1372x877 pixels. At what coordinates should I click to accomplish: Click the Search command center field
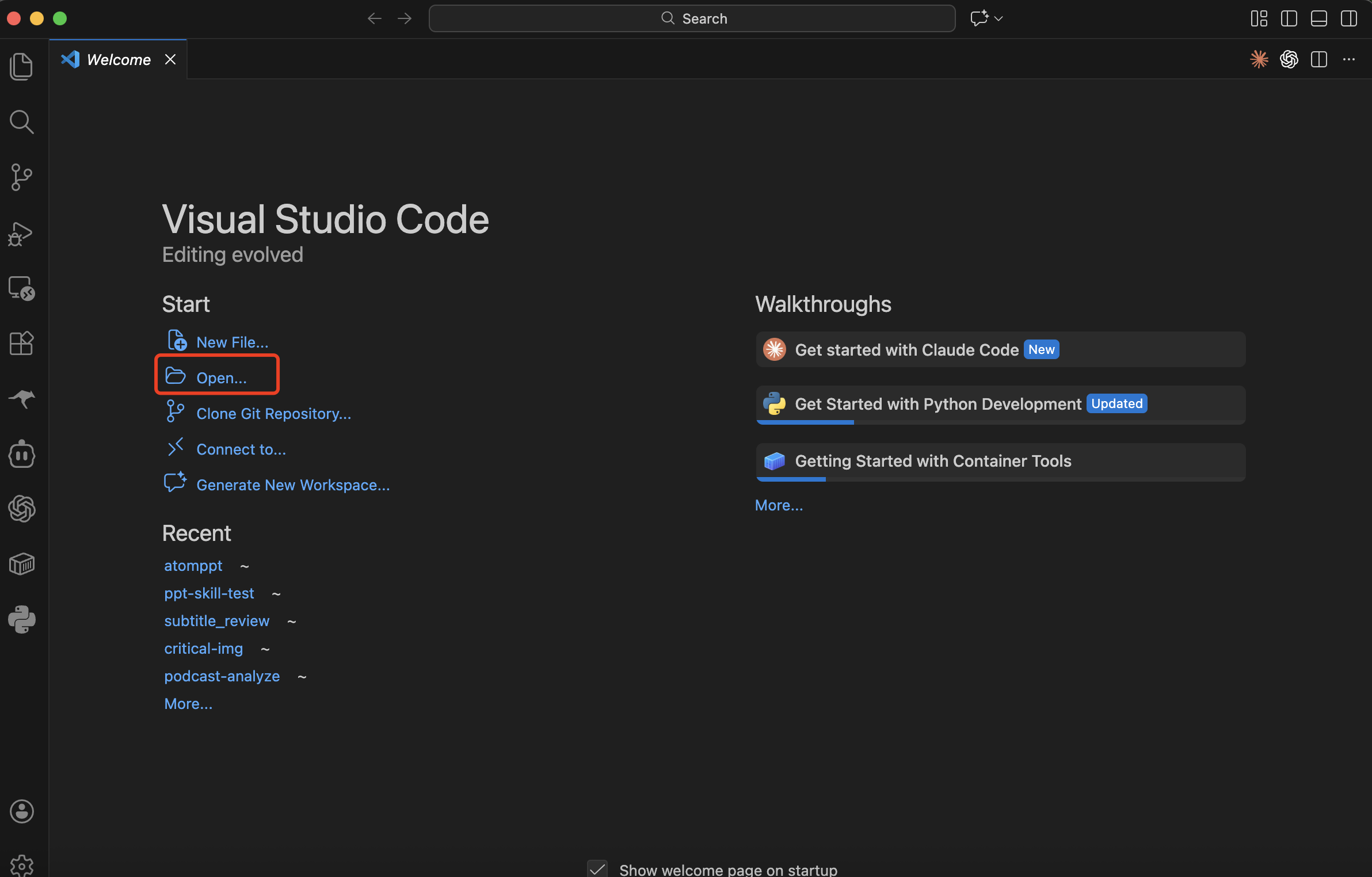(692, 18)
